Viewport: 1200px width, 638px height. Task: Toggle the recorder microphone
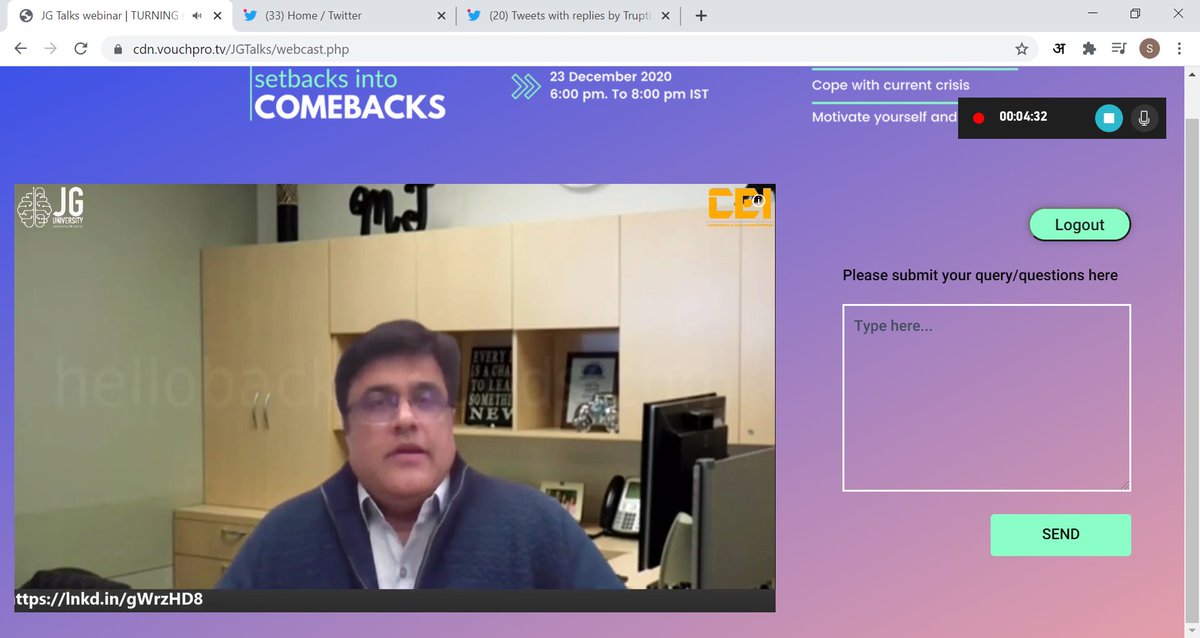pyautogui.click(x=1144, y=118)
